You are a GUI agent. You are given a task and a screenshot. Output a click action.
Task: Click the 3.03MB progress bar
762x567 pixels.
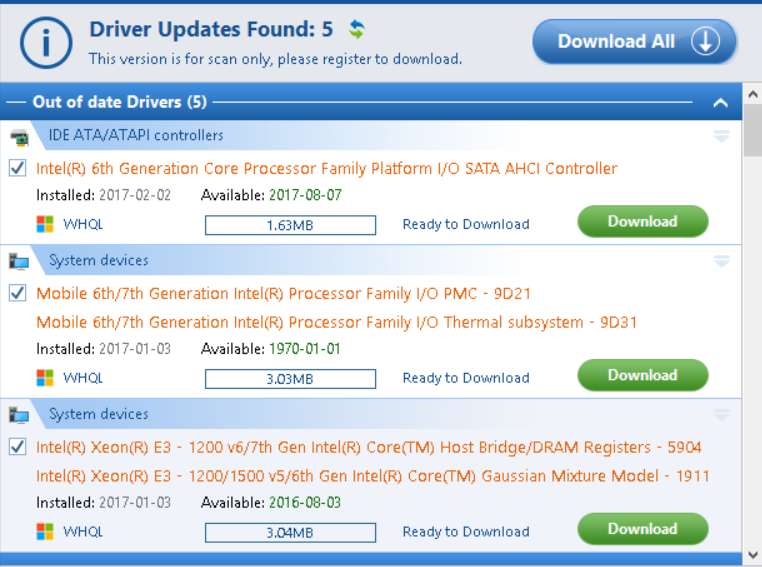290,379
